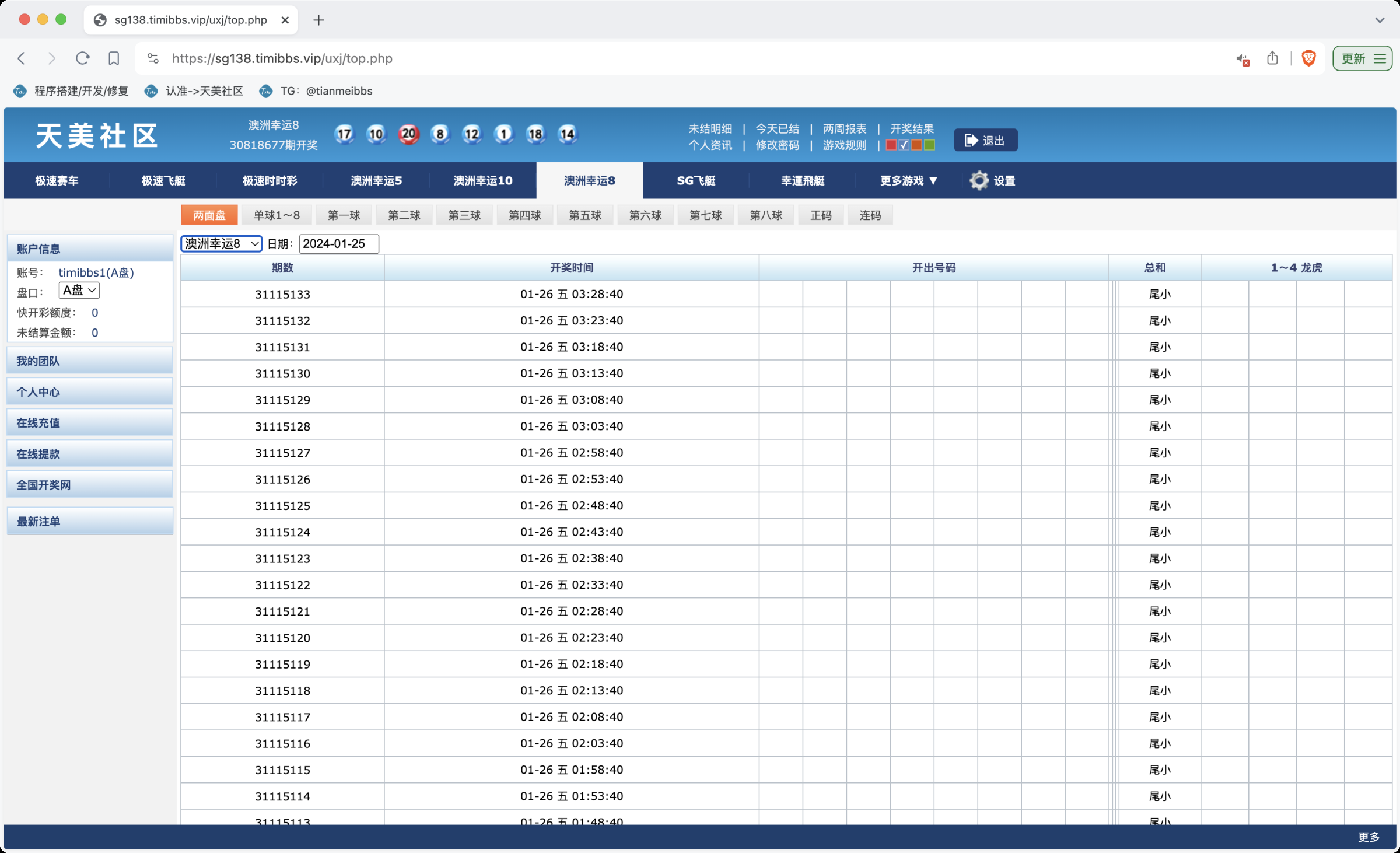Click the Brave shields lion icon

tap(1308, 58)
